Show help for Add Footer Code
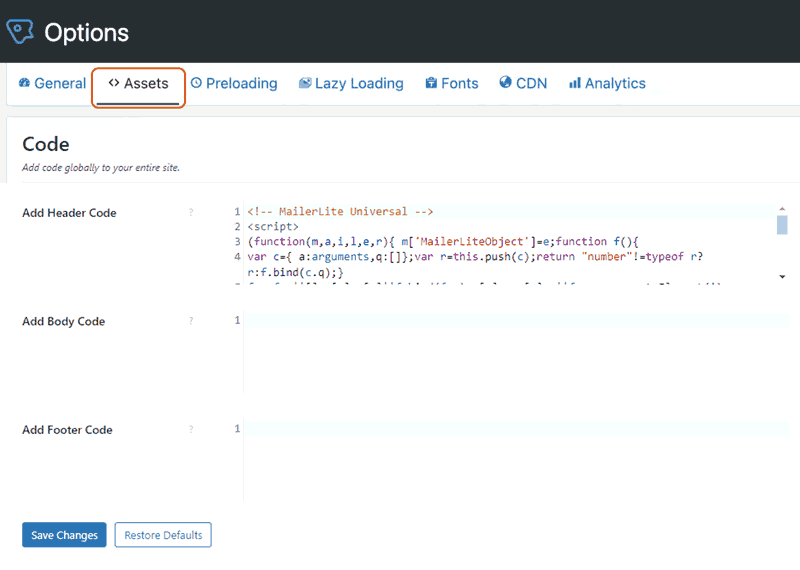 pos(191,430)
